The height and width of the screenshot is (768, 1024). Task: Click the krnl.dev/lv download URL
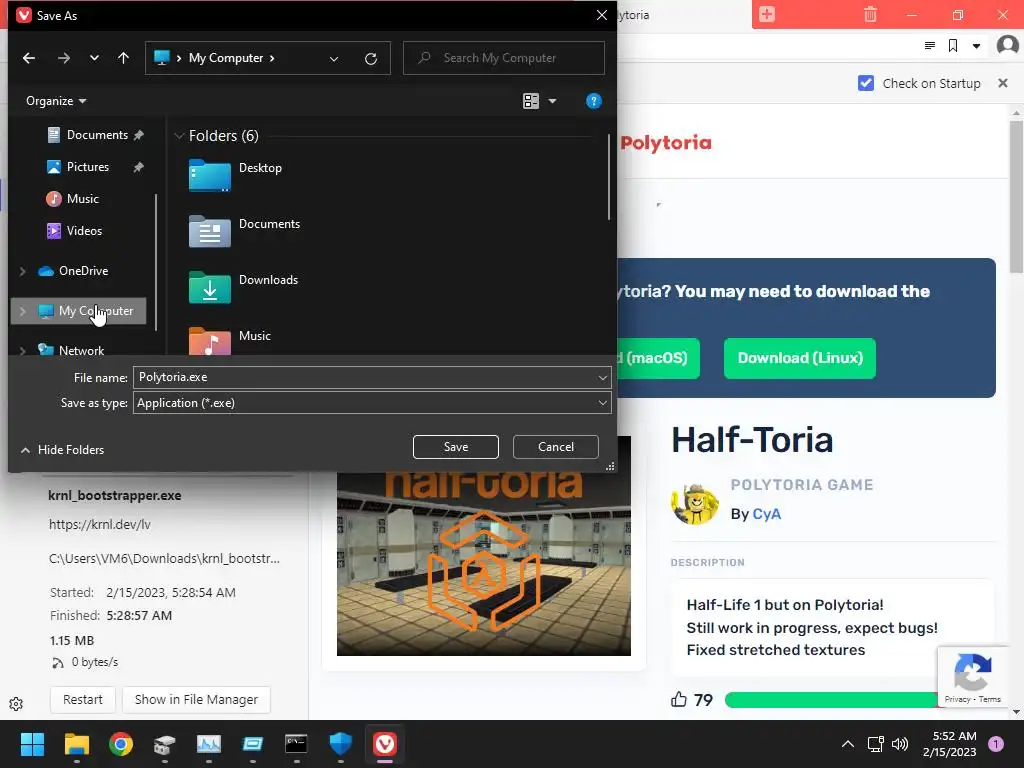tap(100, 524)
